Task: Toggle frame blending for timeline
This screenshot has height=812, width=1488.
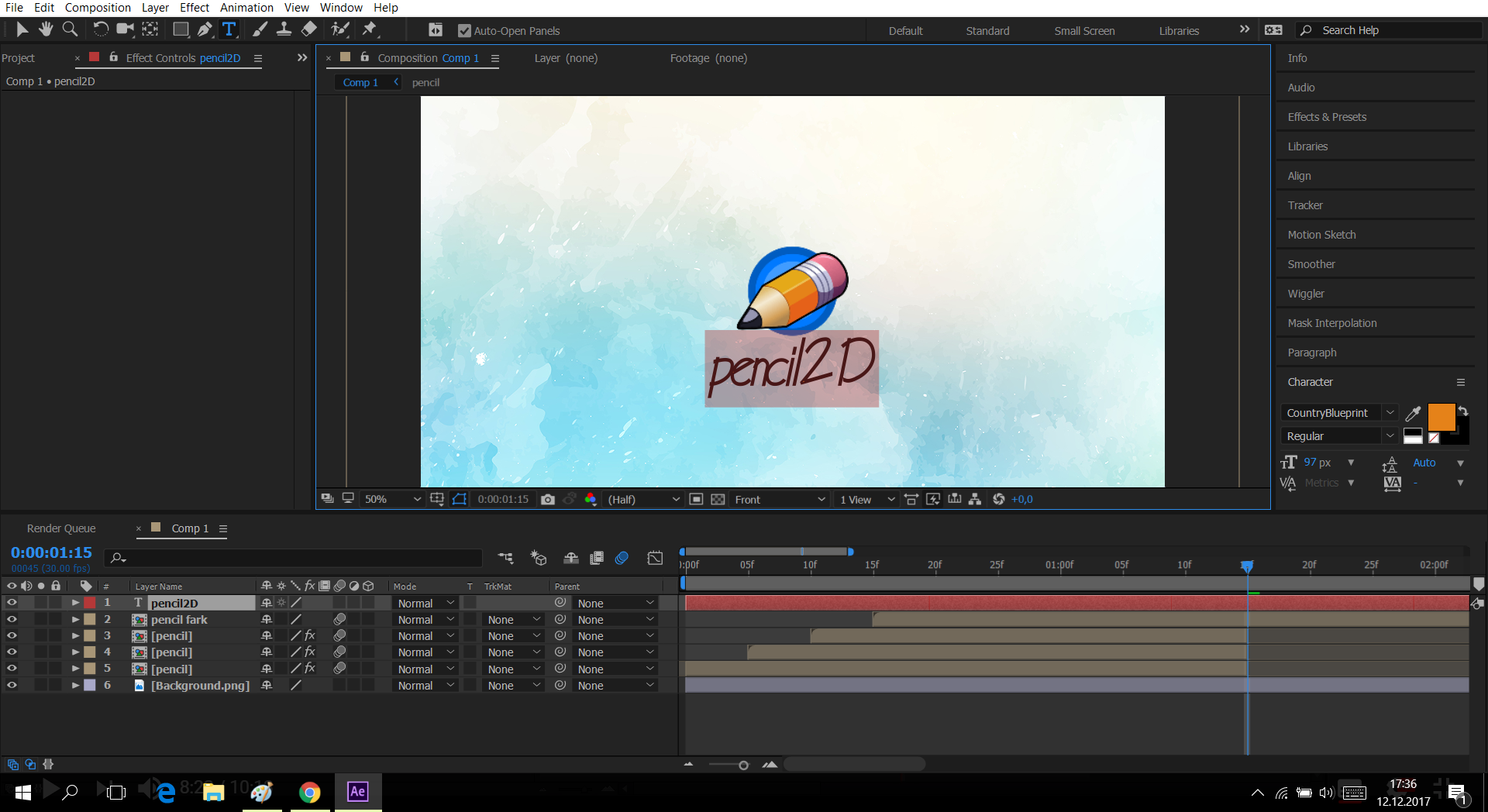Action: tap(597, 558)
